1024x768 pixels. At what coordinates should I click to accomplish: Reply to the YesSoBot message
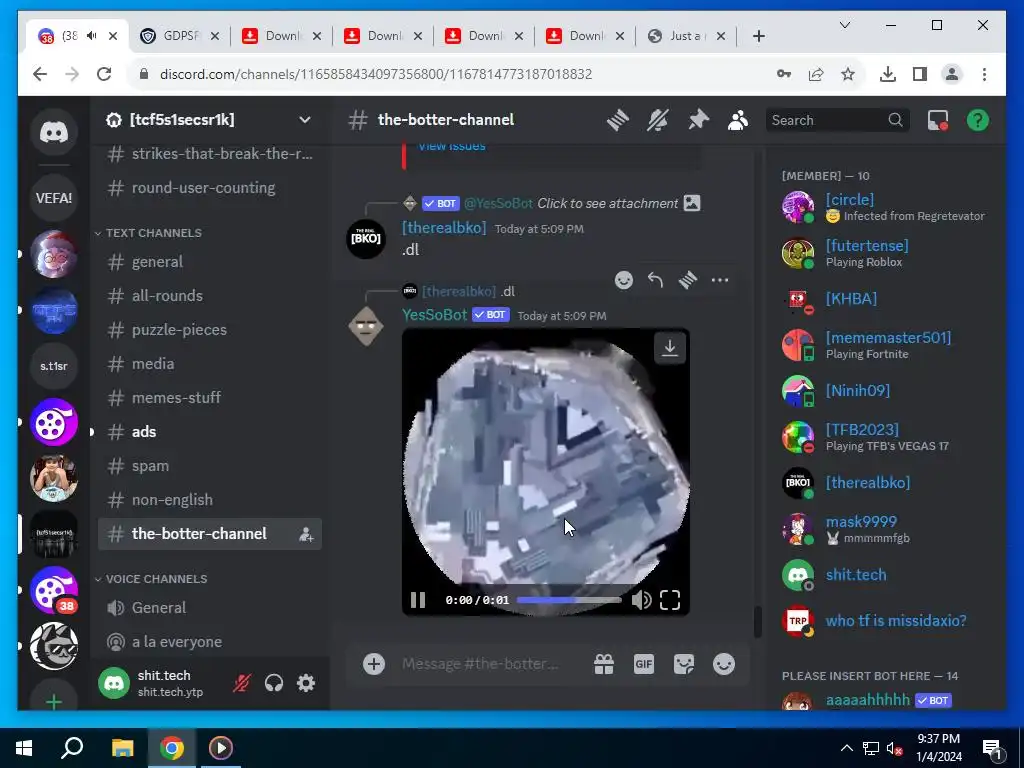coord(656,280)
